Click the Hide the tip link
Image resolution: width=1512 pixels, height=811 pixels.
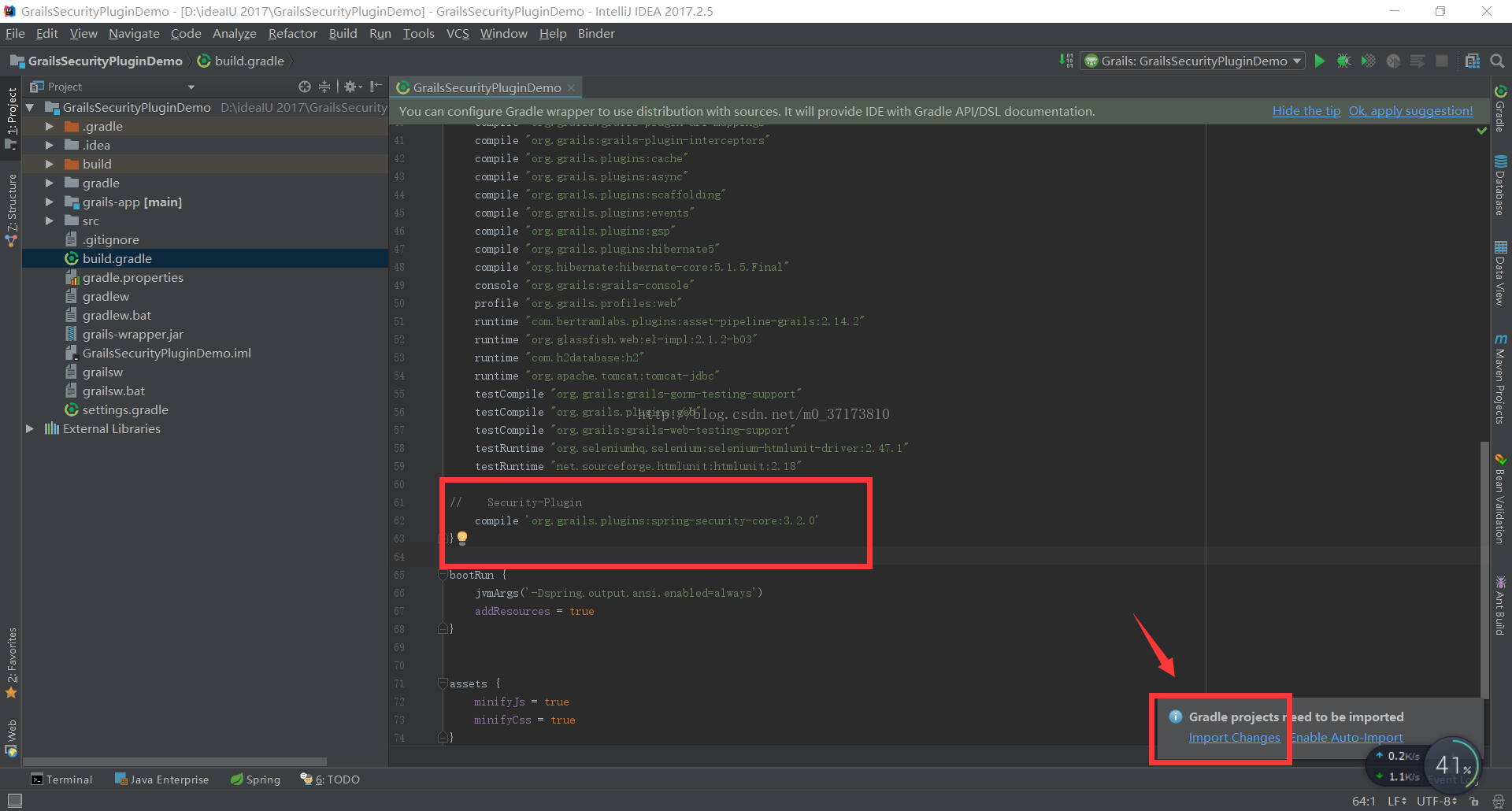coord(1306,111)
